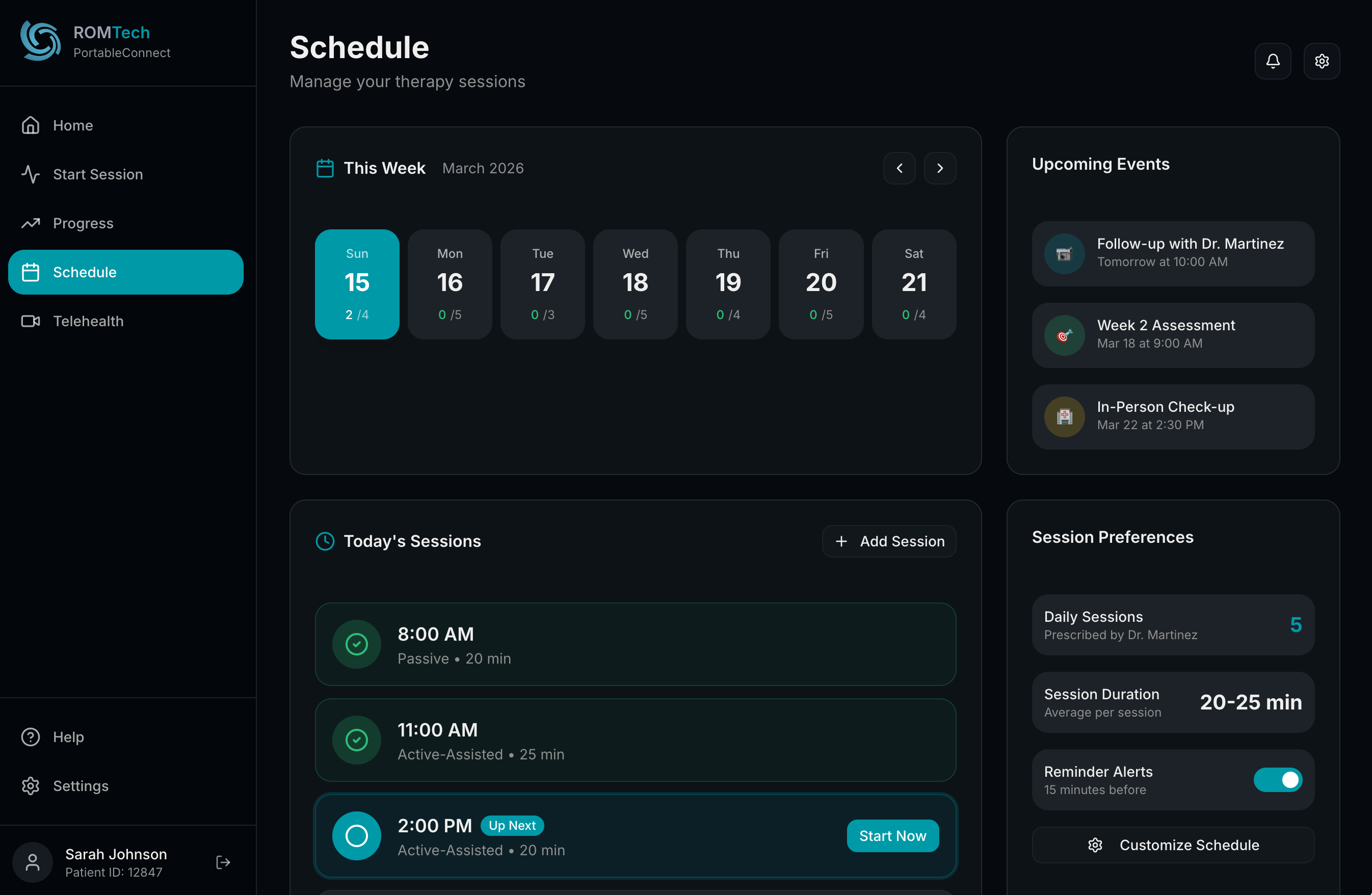Viewport: 1372px width, 895px height.
Task: Open Week 2 Assessment event
Action: point(1173,335)
